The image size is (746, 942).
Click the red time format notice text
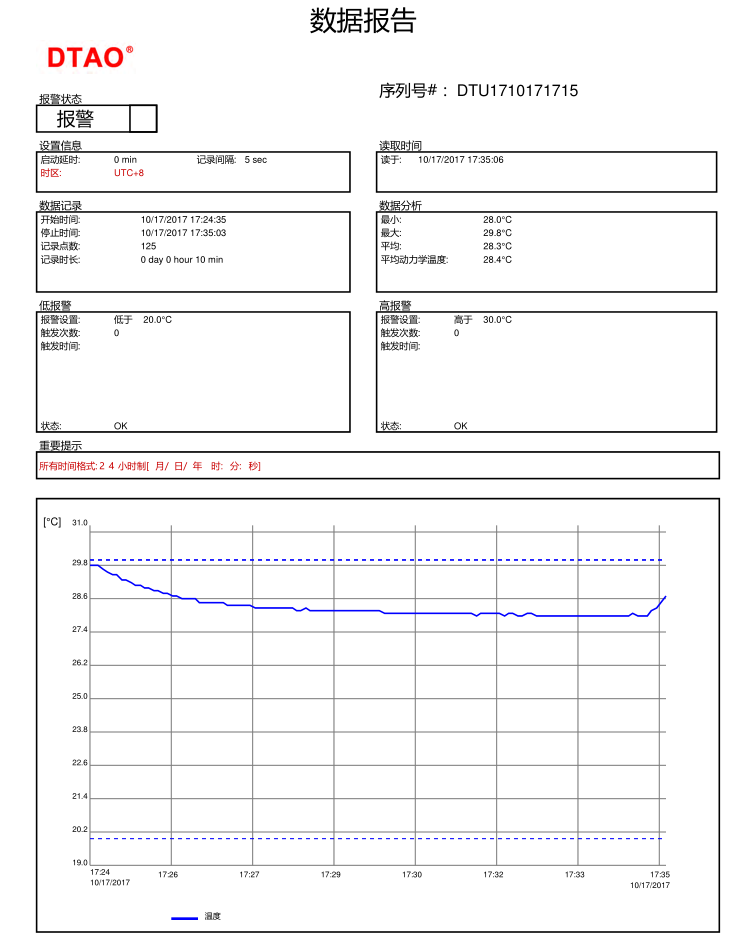pyautogui.click(x=150, y=466)
